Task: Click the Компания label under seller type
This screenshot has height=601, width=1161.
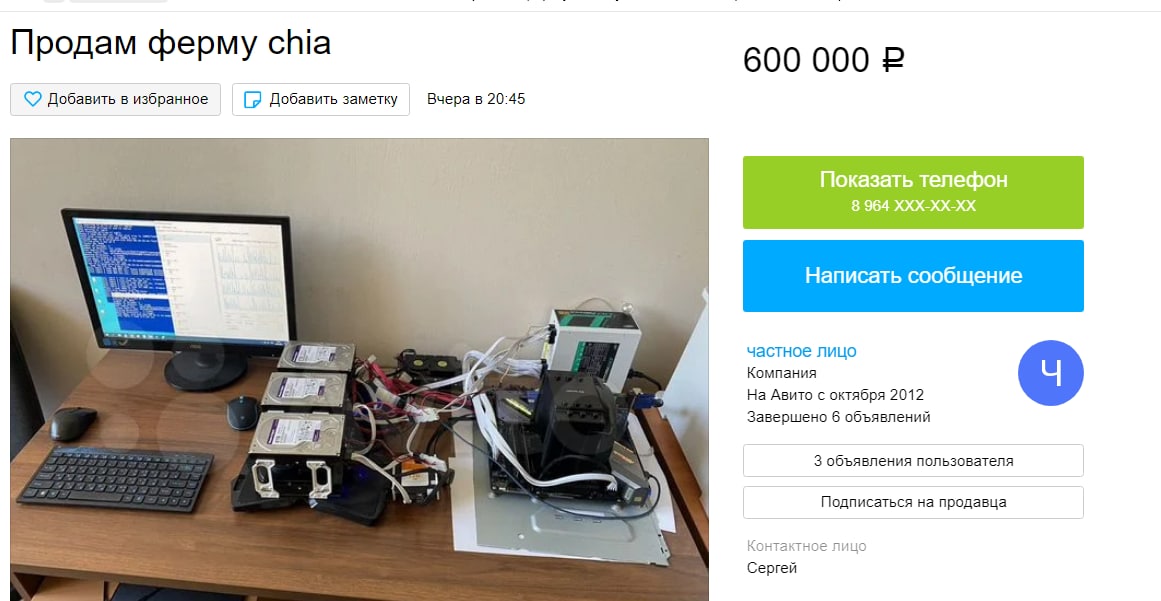Action: tap(781, 373)
